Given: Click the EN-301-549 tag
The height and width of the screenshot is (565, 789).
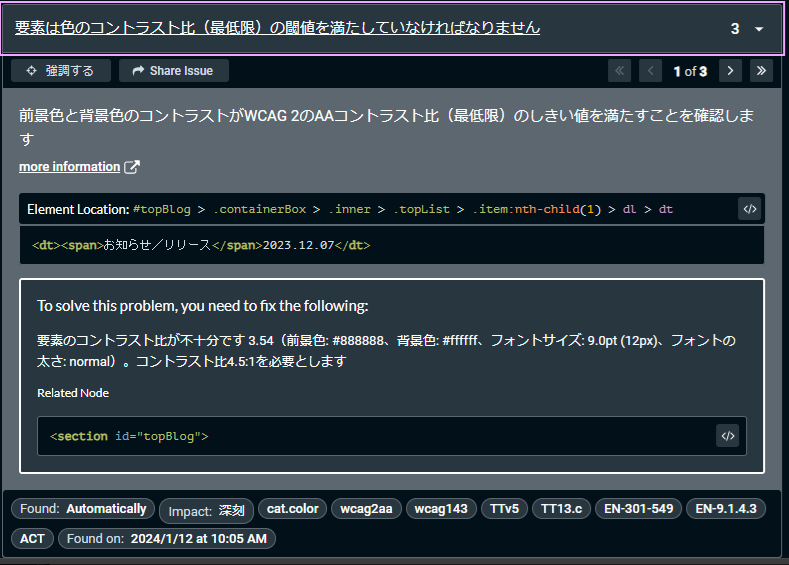Looking at the screenshot, I should click(638, 509).
